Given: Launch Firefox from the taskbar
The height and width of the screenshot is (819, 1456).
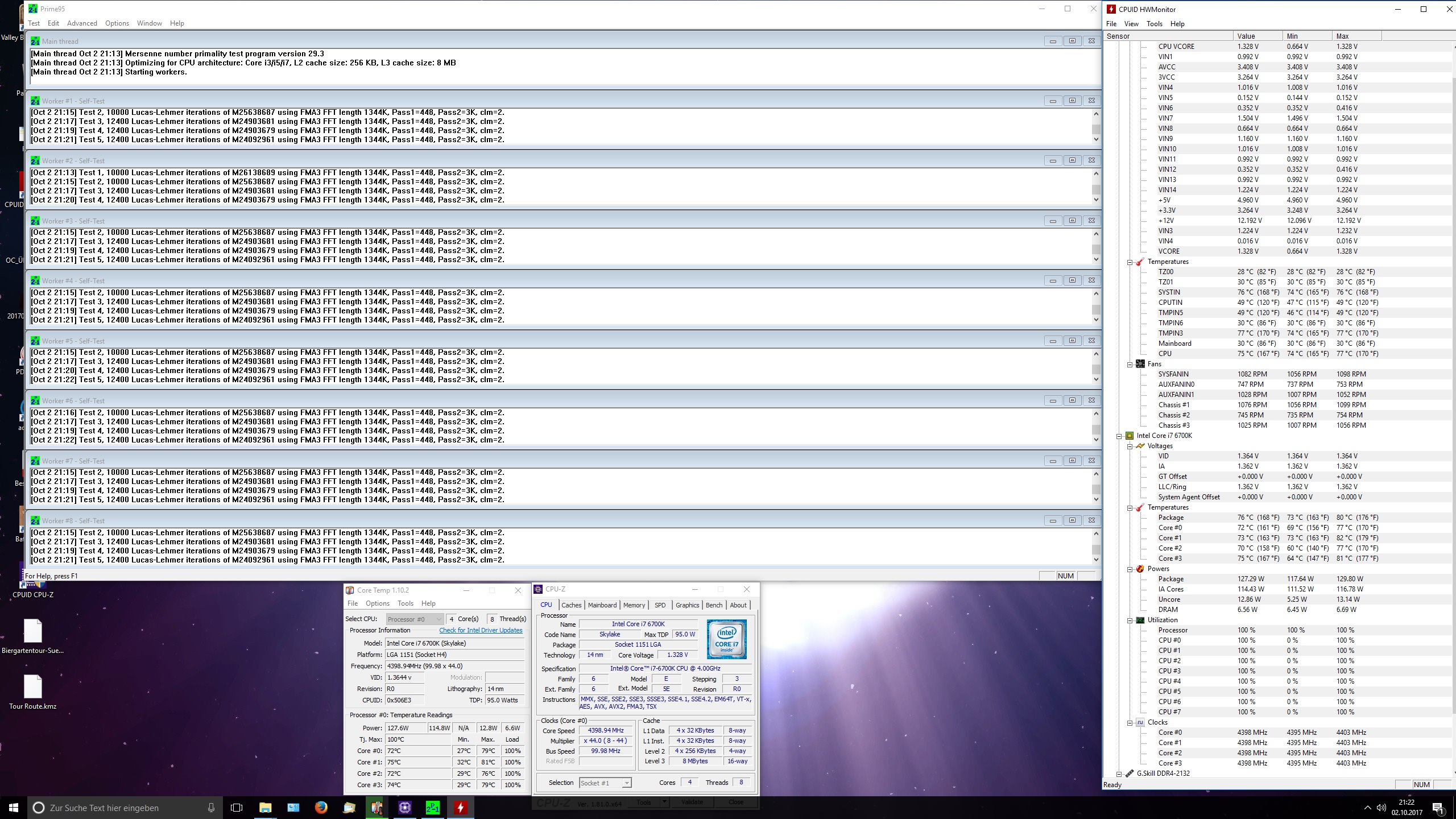Looking at the screenshot, I should pos(321,807).
